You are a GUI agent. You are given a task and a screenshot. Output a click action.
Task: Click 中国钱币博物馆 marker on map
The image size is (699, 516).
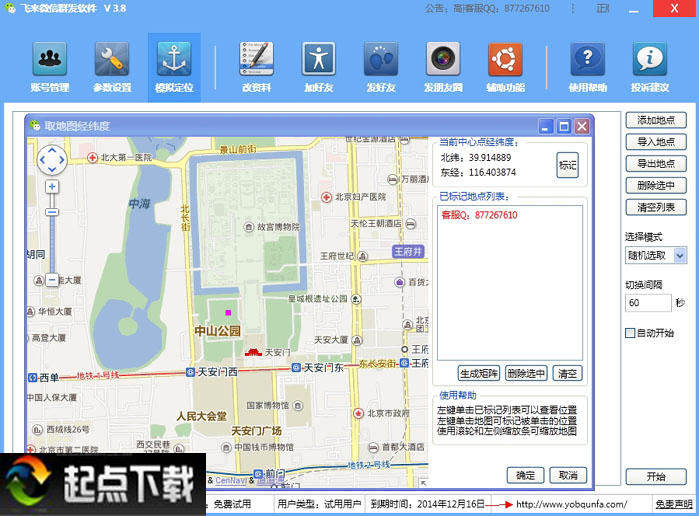pos(226,447)
